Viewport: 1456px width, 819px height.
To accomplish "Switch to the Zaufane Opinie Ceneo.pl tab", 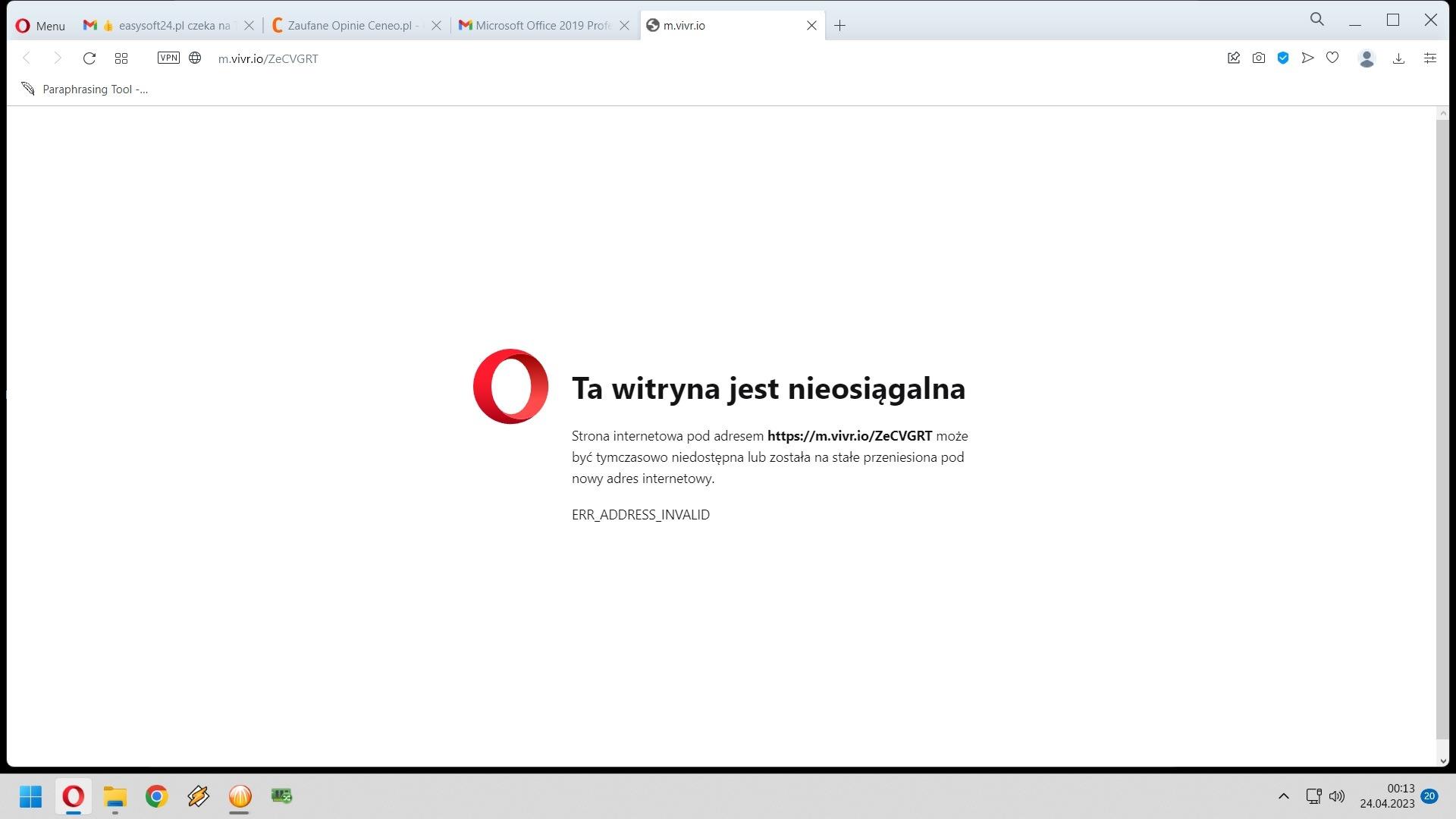I will click(x=355, y=26).
